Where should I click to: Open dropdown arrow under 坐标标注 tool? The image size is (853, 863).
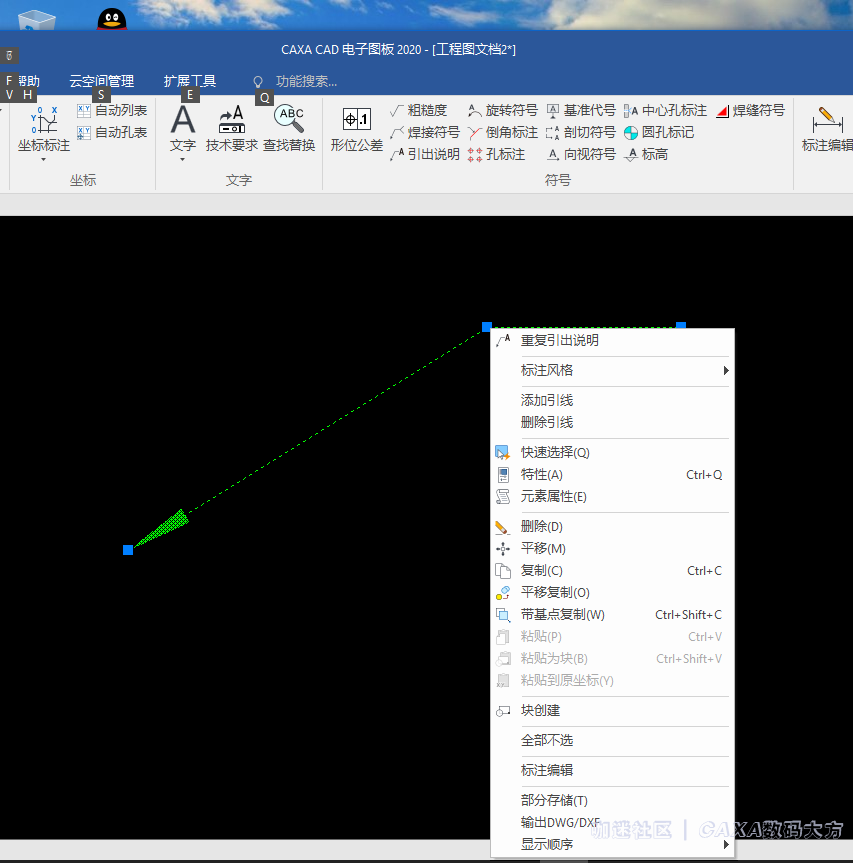pos(44,159)
